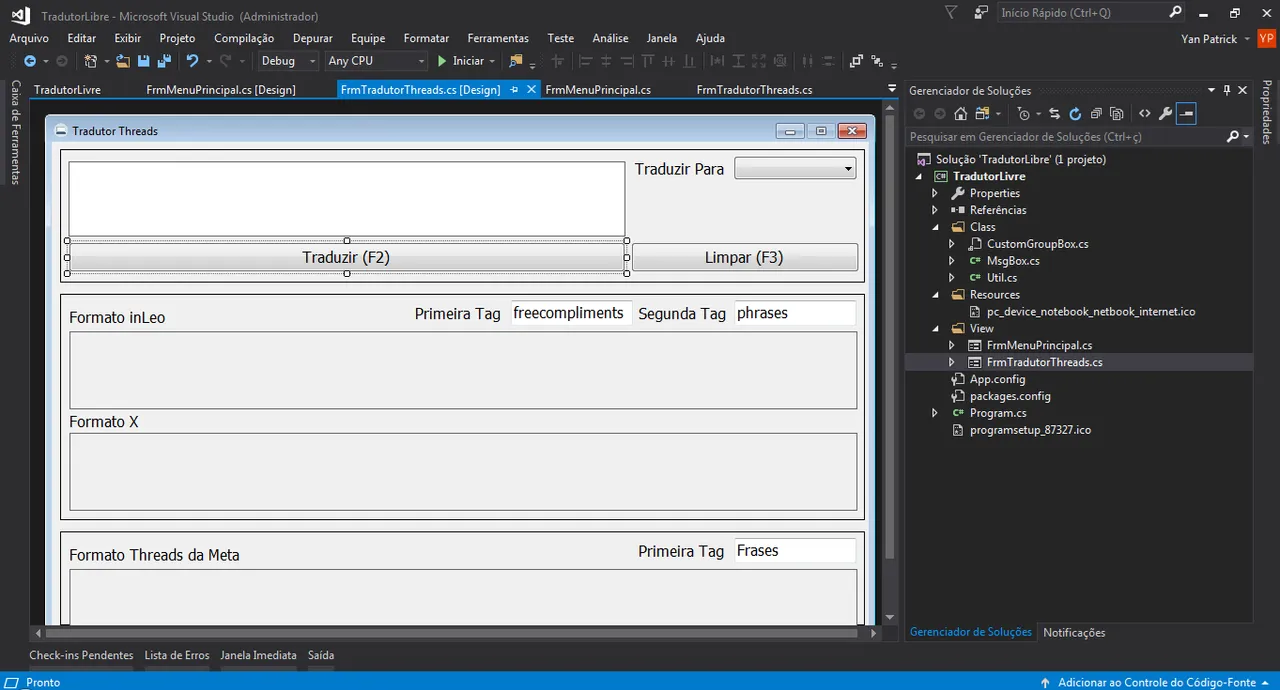The width and height of the screenshot is (1280, 690).
Task: Select App.config in the solution tree
Action: 998,379
